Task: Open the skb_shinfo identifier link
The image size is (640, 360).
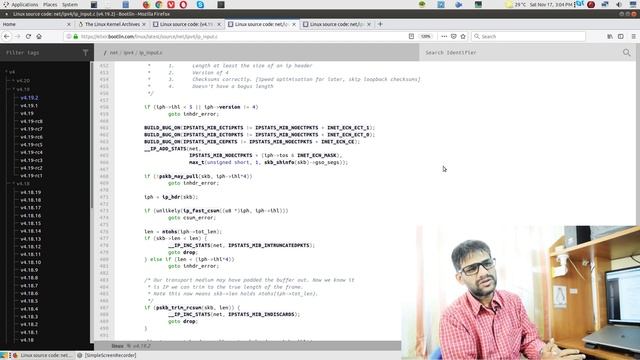Action: pos(279,162)
